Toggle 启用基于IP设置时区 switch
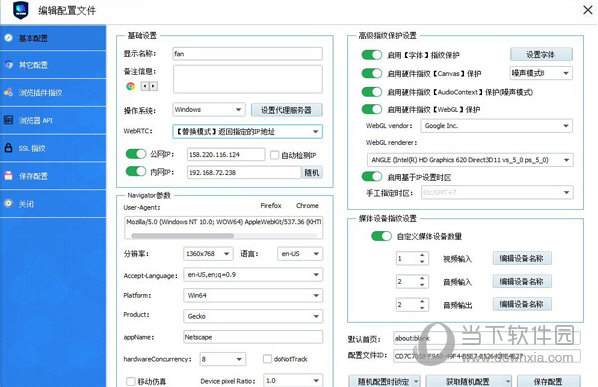The image size is (598, 387). pos(371,177)
